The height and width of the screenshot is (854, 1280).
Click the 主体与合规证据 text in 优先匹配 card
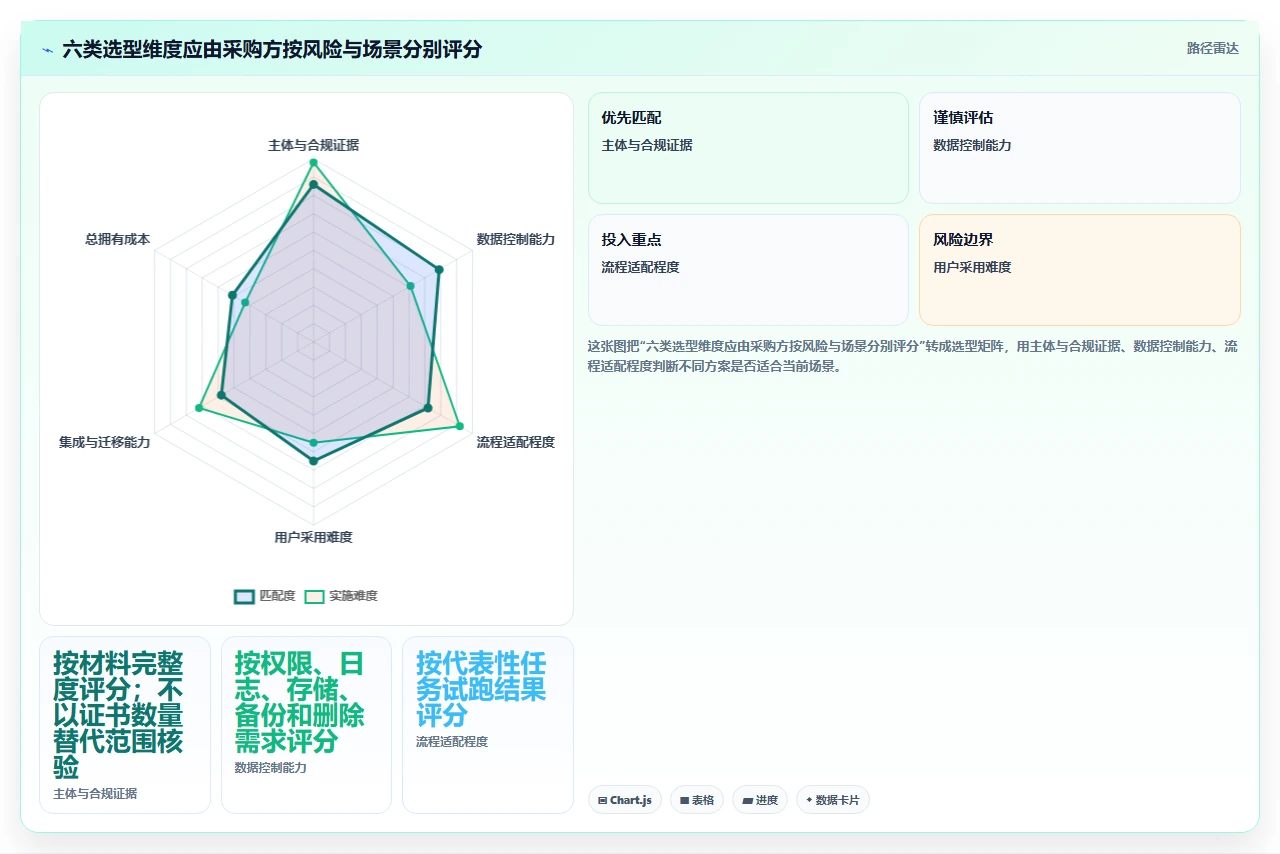[647, 145]
